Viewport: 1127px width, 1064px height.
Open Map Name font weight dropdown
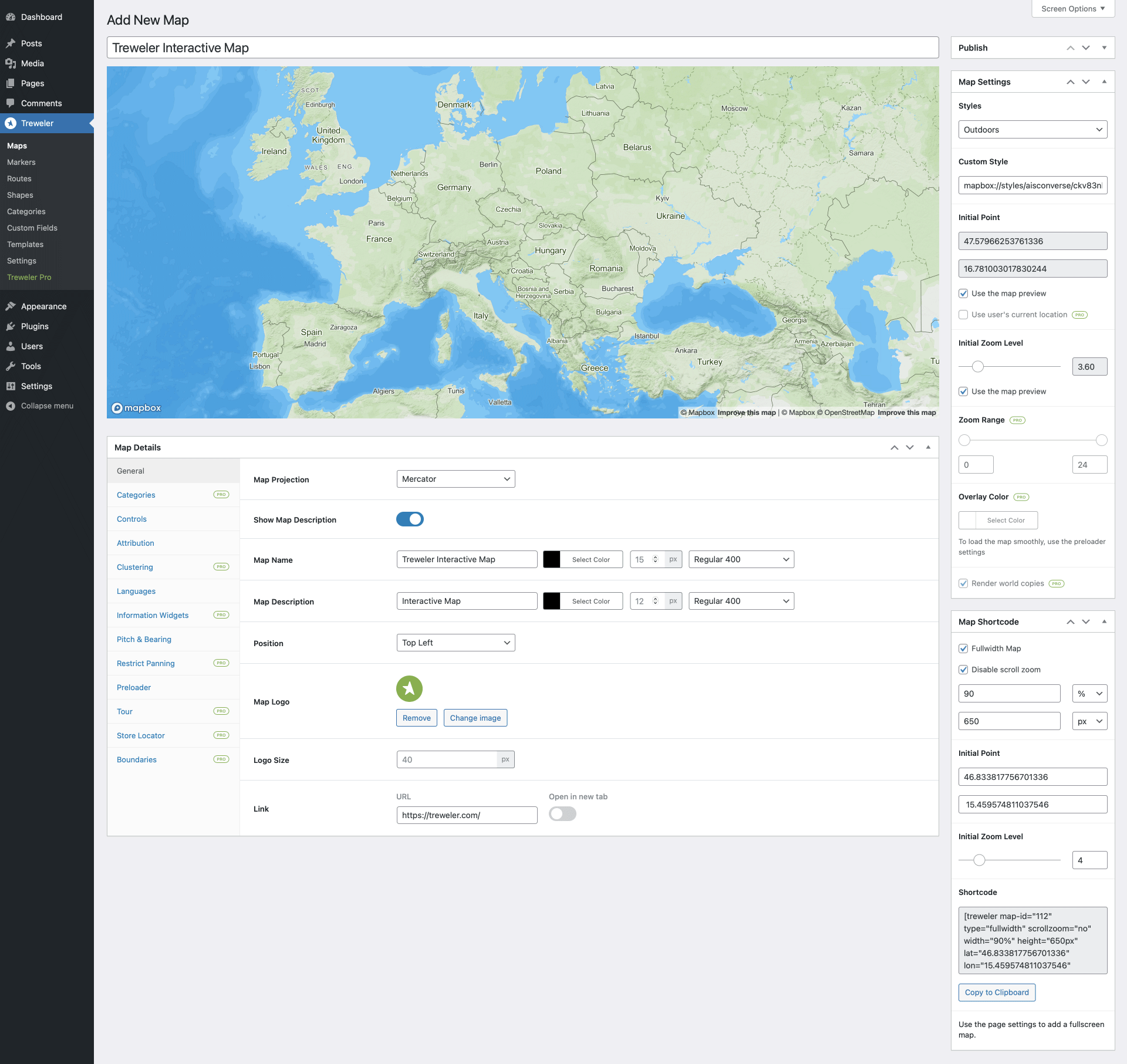tap(741, 559)
